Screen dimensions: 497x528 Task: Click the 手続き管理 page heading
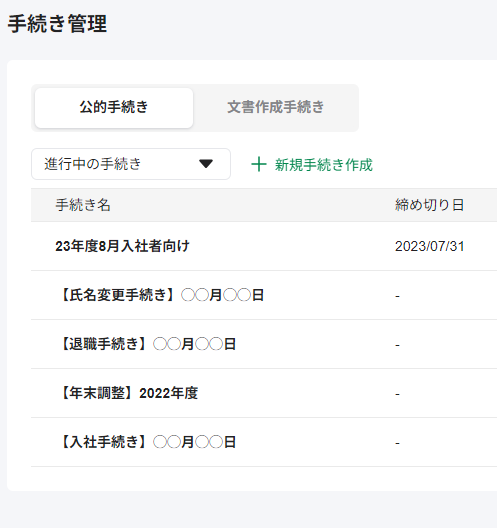tap(57, 24)
